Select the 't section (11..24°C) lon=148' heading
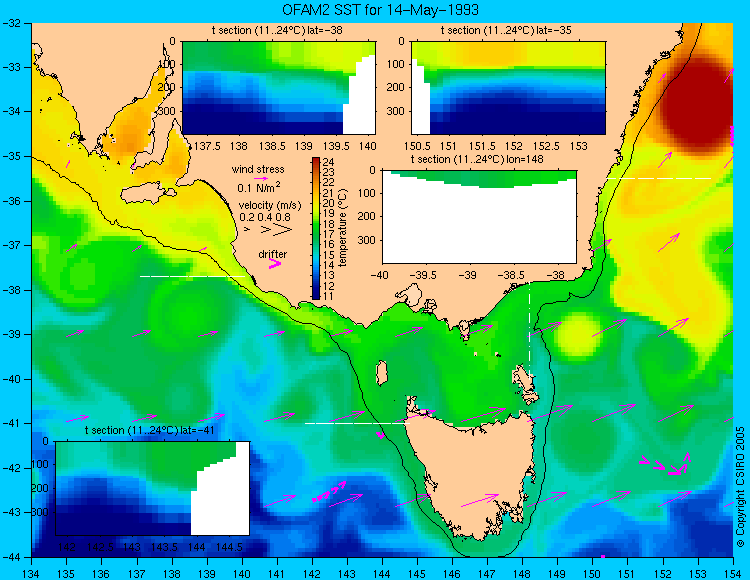Image resolution: width=750 pixels, height=580 pixels. click(x=477, y=159)
